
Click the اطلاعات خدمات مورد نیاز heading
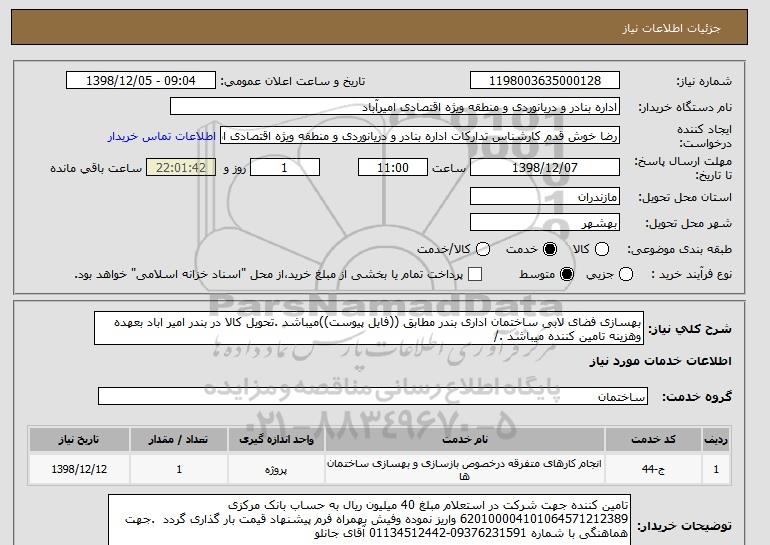click(x=660, y=361)
